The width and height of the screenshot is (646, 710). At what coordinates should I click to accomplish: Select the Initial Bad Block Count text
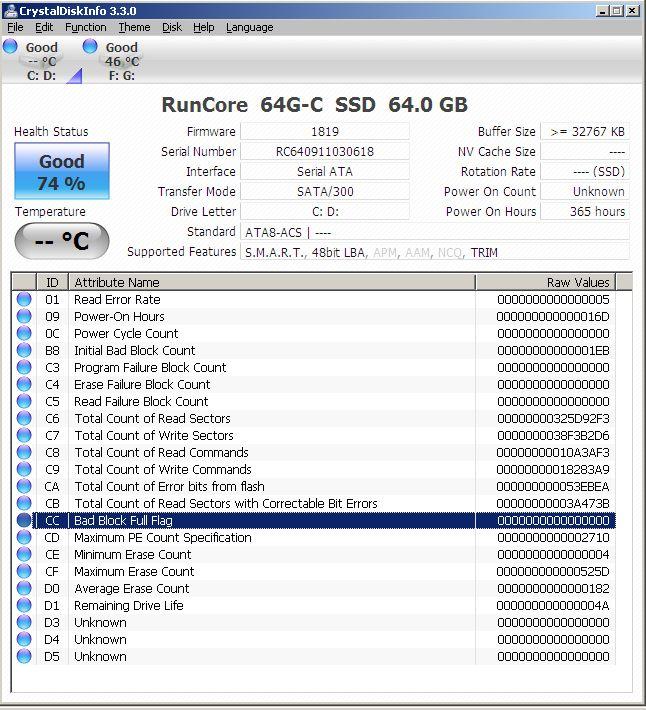[x=134, y=350]
